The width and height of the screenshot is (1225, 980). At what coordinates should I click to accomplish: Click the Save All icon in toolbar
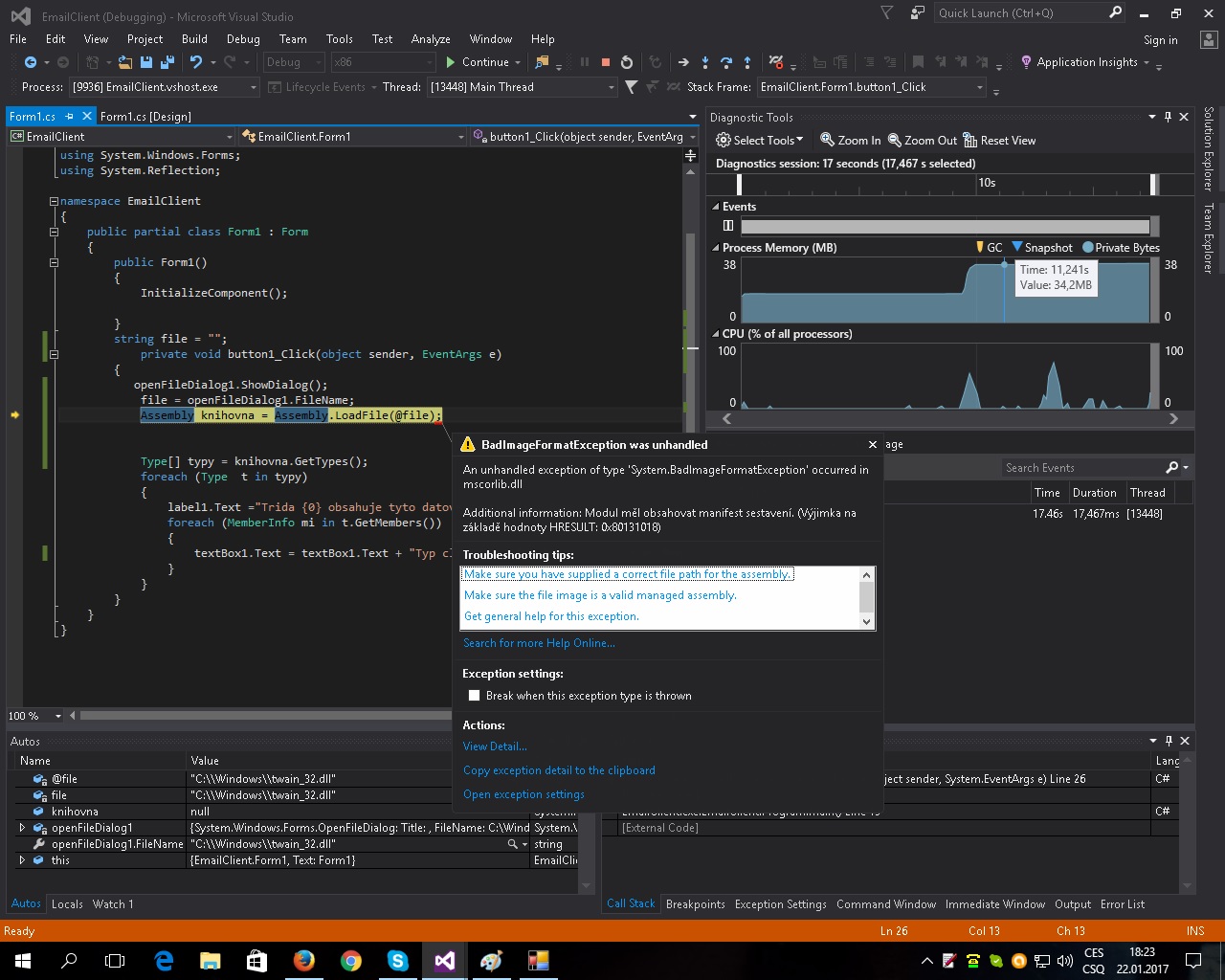167,62
